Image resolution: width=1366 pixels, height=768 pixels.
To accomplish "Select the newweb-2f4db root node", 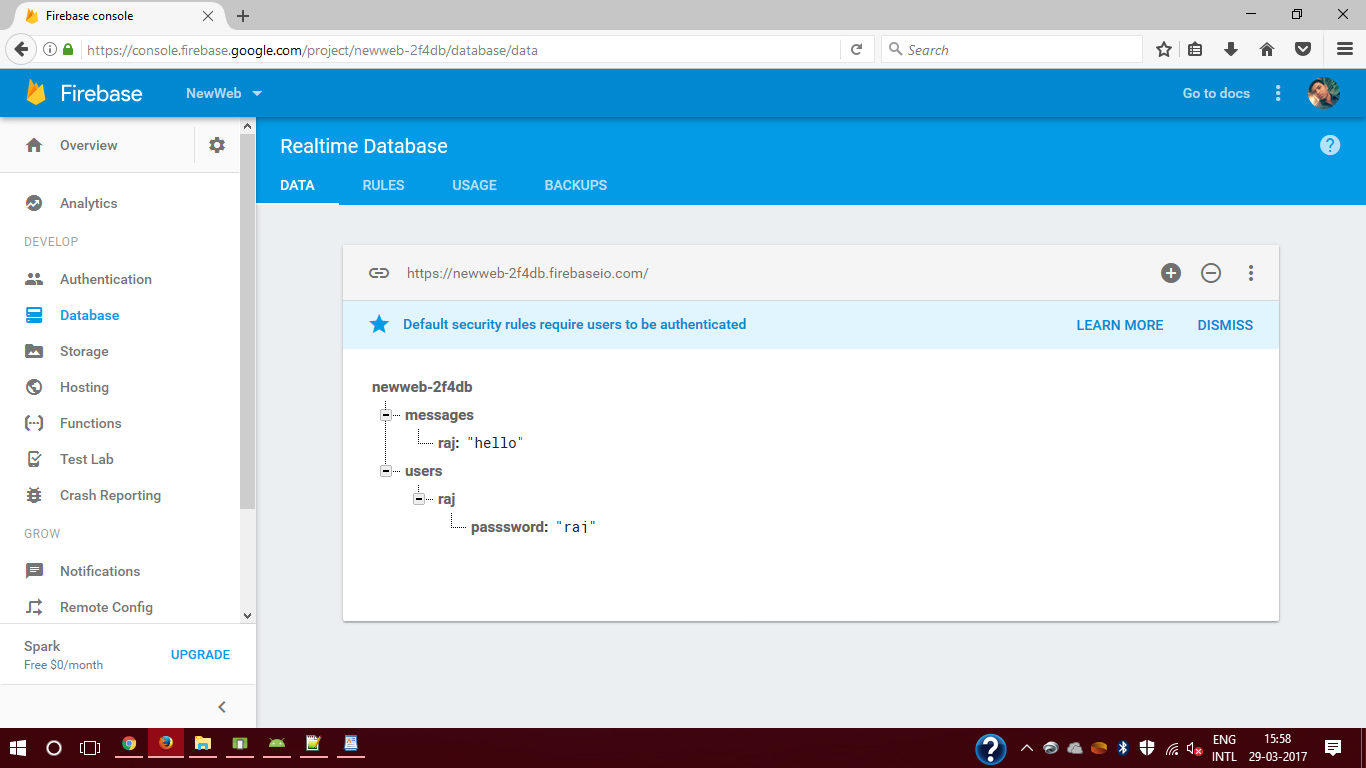I will [422, 387].
